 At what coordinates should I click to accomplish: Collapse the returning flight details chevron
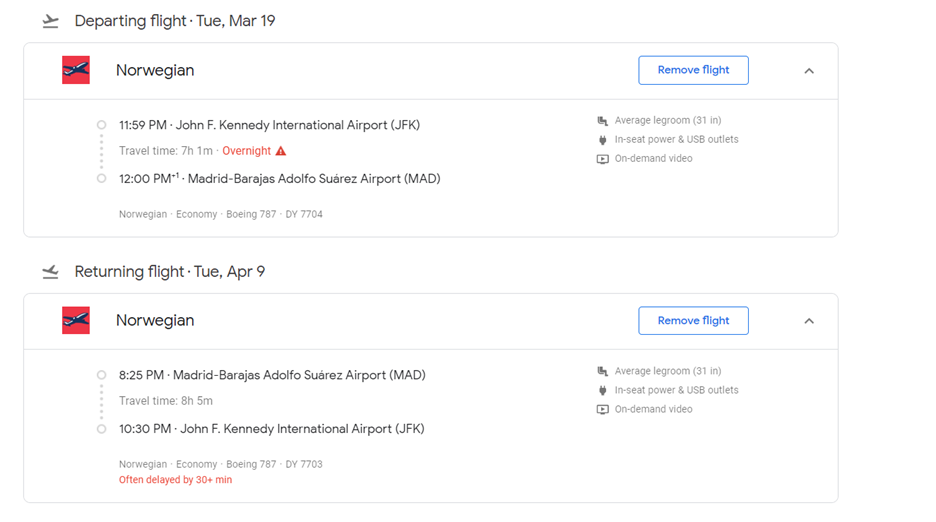pyautogui.click(x=809, y=321)
